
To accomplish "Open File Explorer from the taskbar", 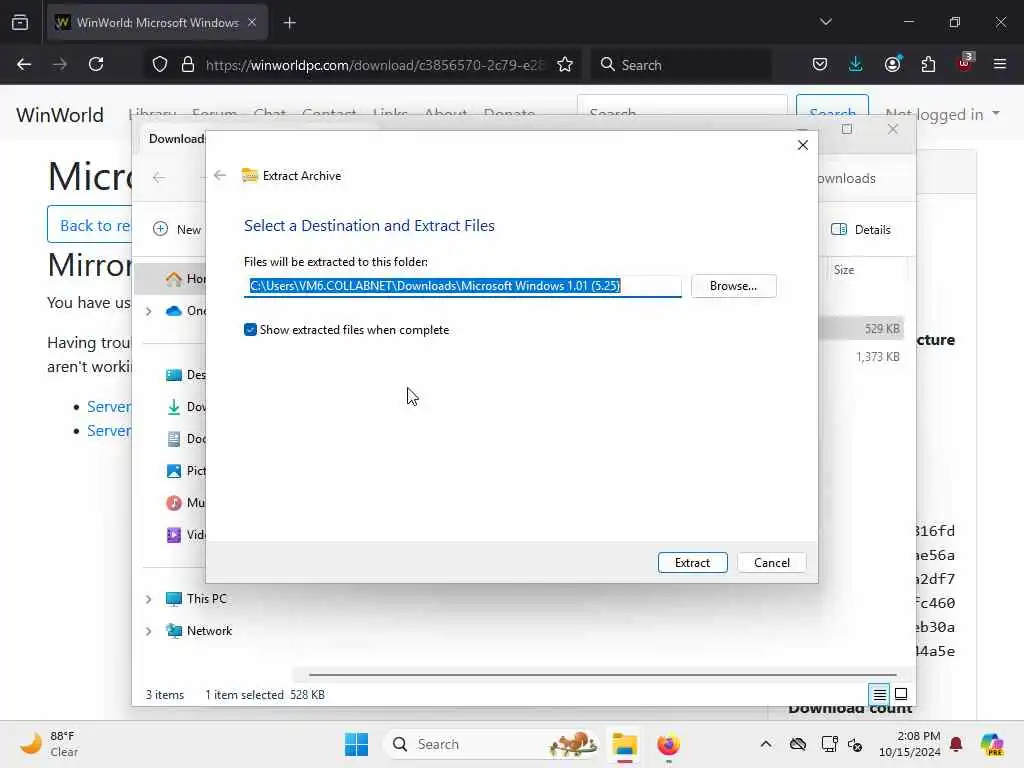I will pyautogui.click(x=624, y=744).
